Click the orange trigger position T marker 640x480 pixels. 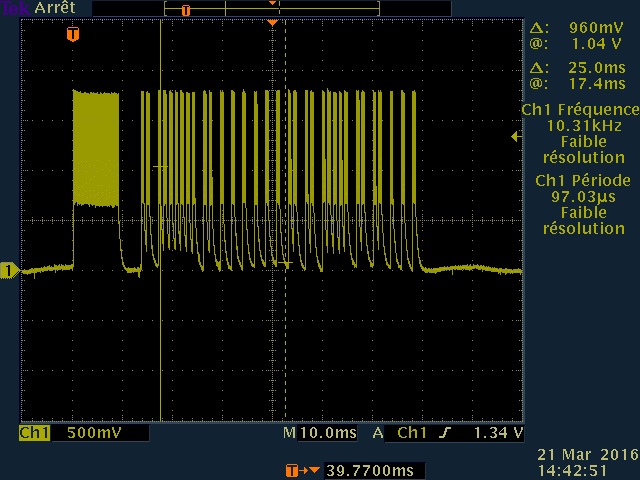tap(73, 34)
